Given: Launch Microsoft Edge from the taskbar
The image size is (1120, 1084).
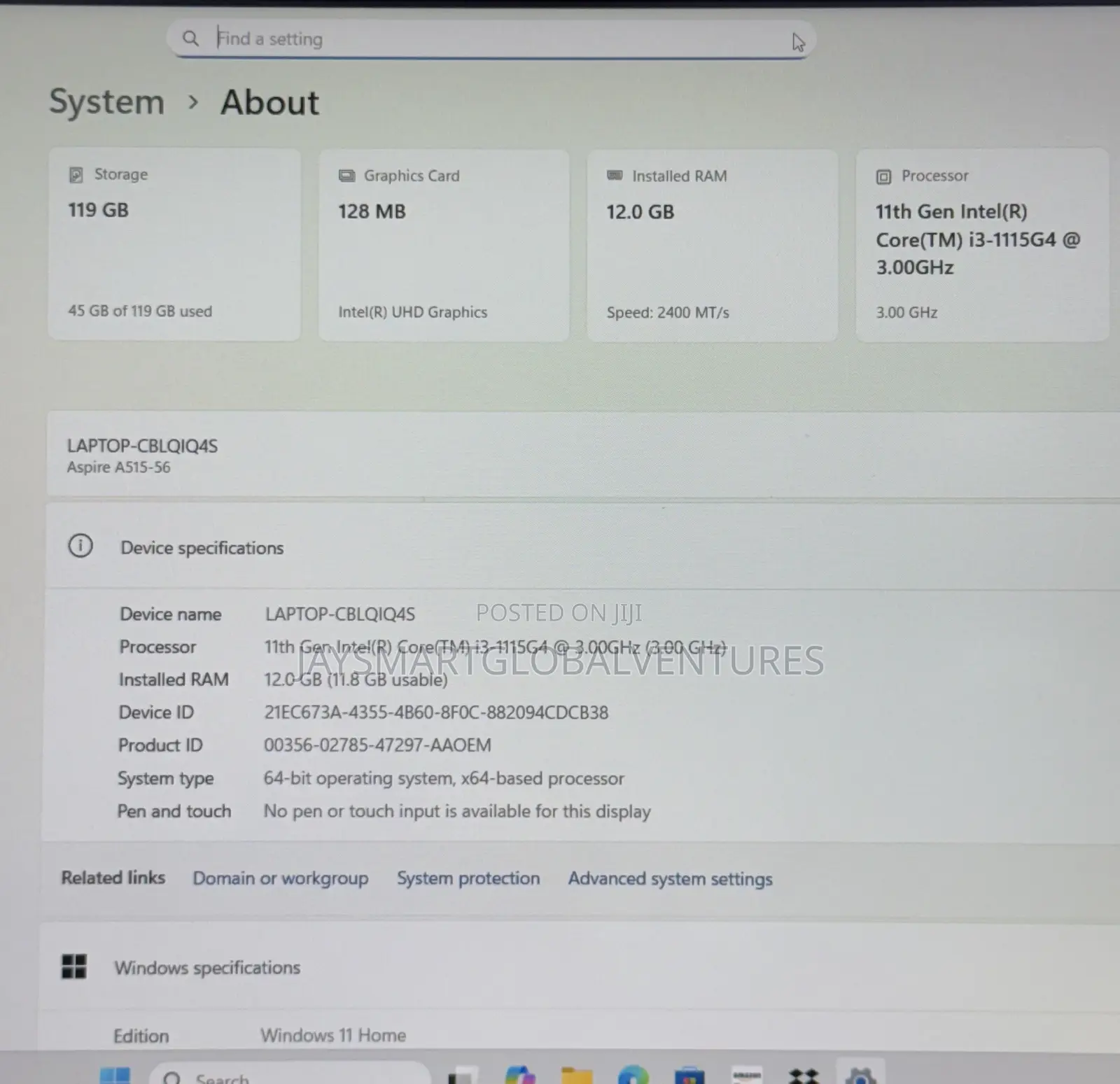Looking at the screenshot, I should click(x=633, y=1076).
